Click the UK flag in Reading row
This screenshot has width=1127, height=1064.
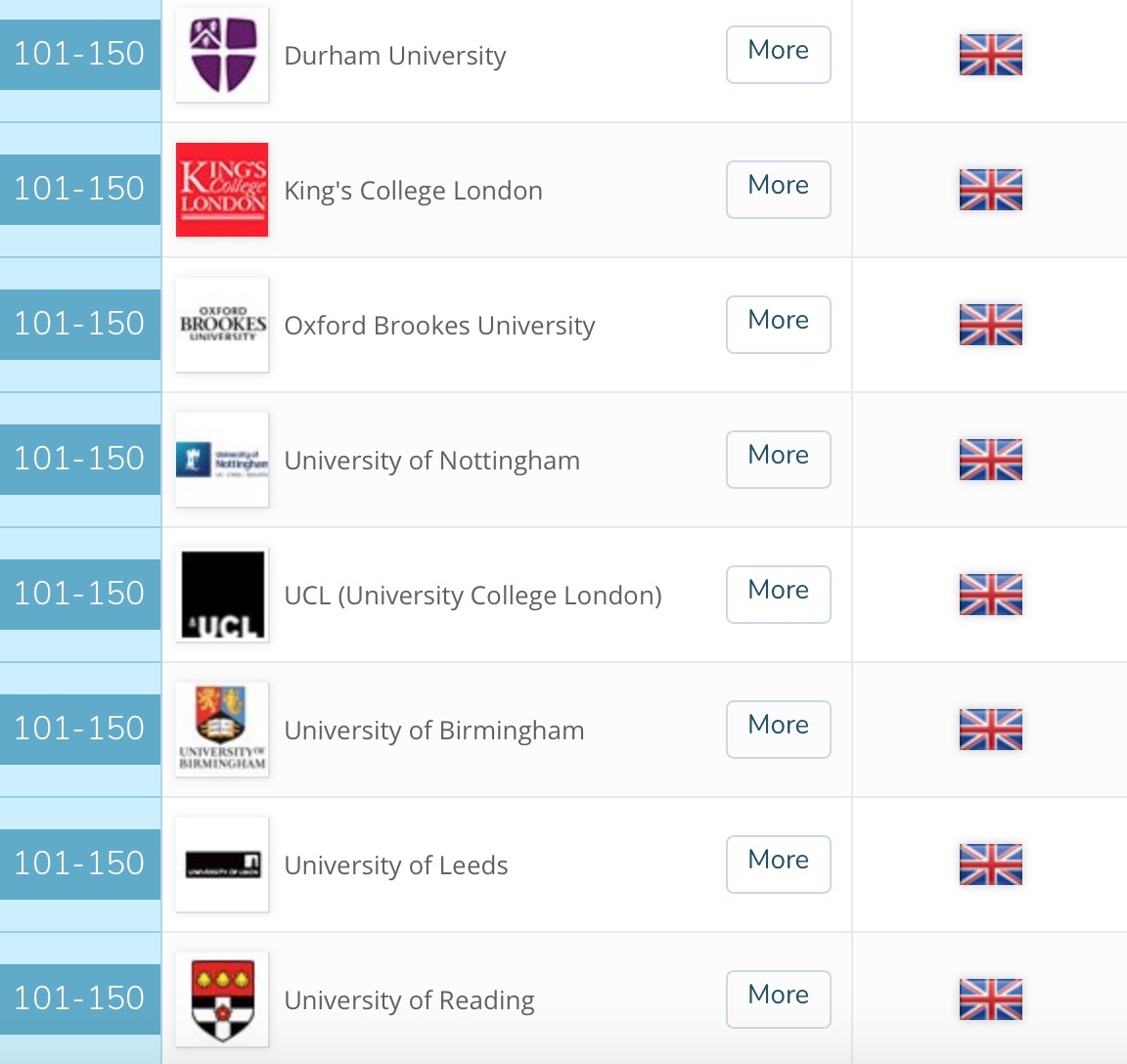coord(990,999)
